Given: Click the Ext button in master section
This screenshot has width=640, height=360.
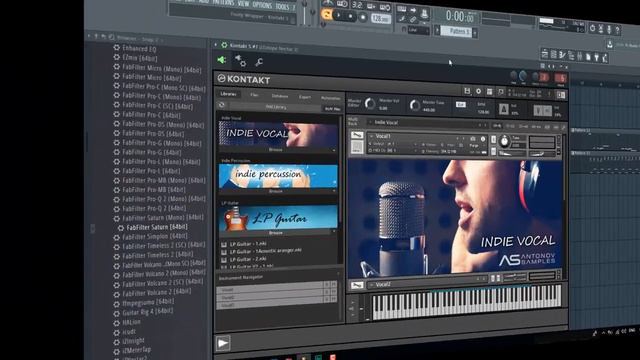Looking at the screenshot, I should 460,104.
